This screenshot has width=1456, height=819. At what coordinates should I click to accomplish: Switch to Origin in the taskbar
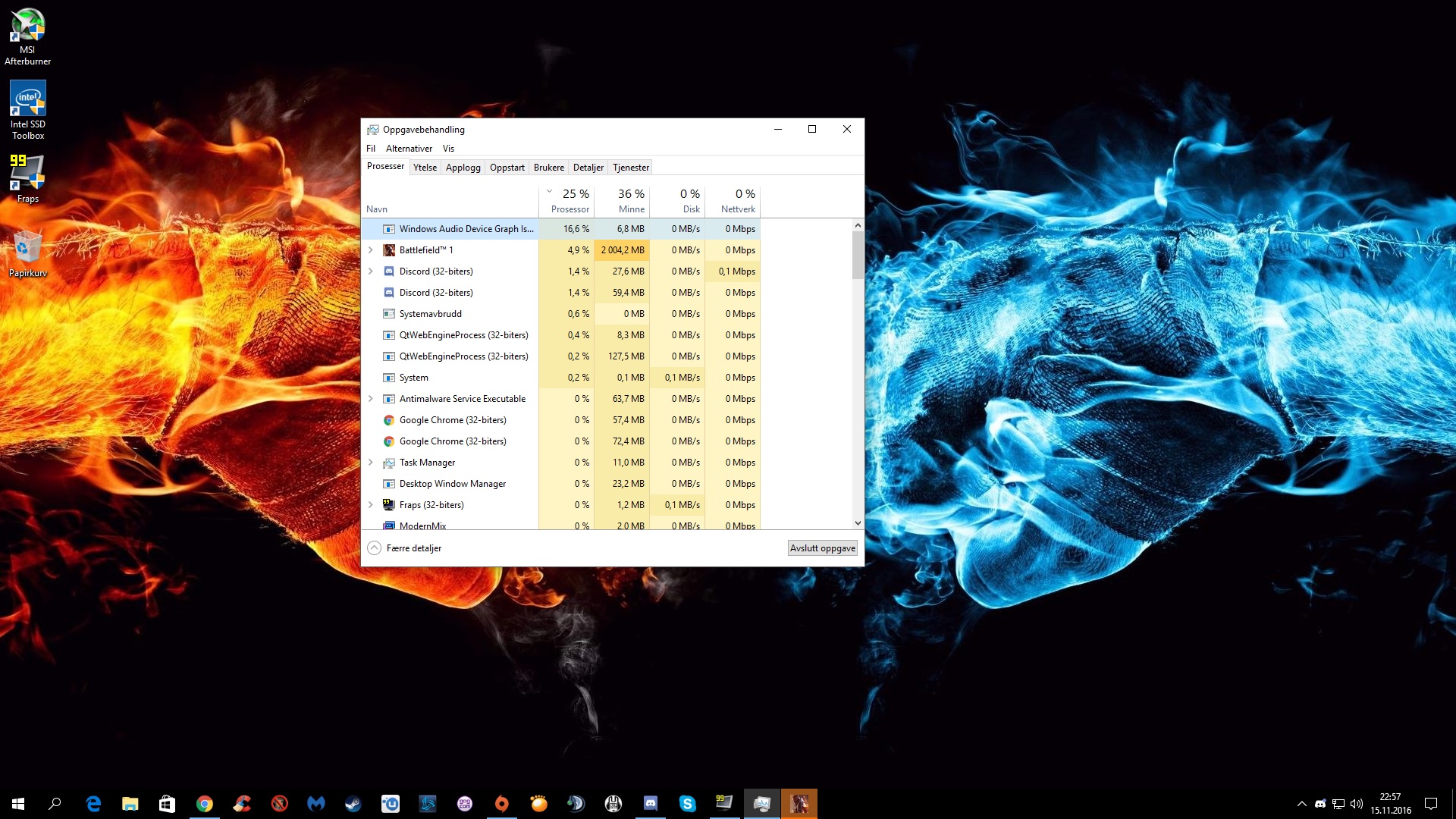click(x=502, y=804)
